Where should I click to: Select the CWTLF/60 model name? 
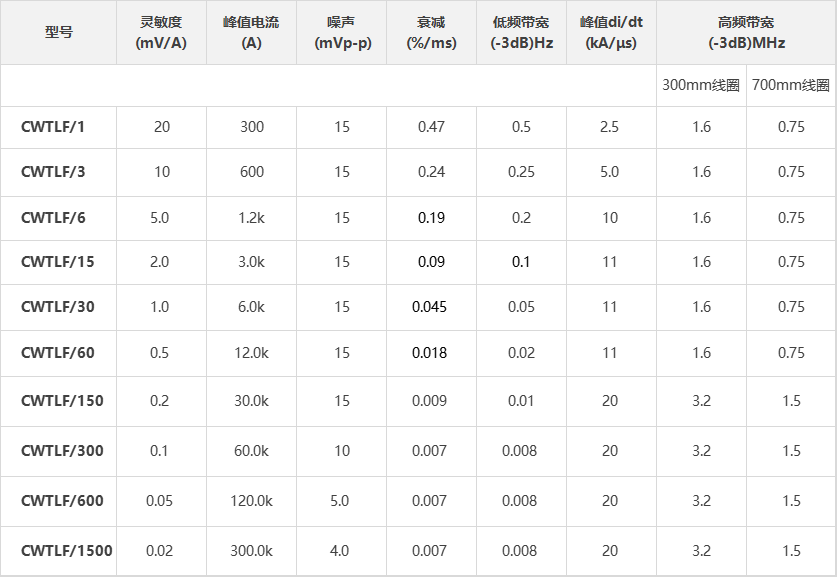tap(58, 353)
